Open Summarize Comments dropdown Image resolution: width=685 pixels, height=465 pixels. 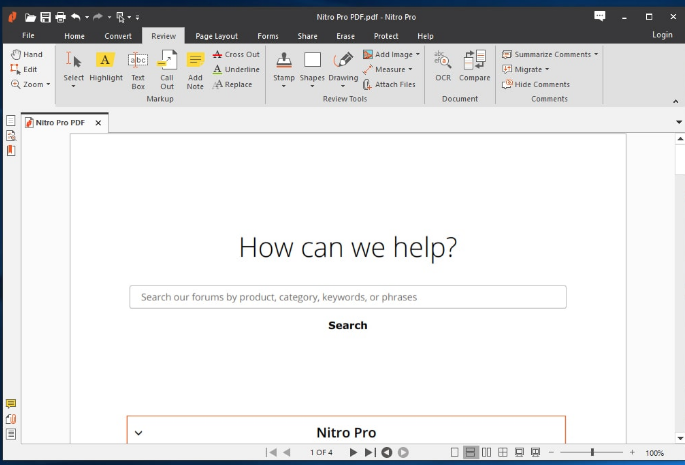596,54
